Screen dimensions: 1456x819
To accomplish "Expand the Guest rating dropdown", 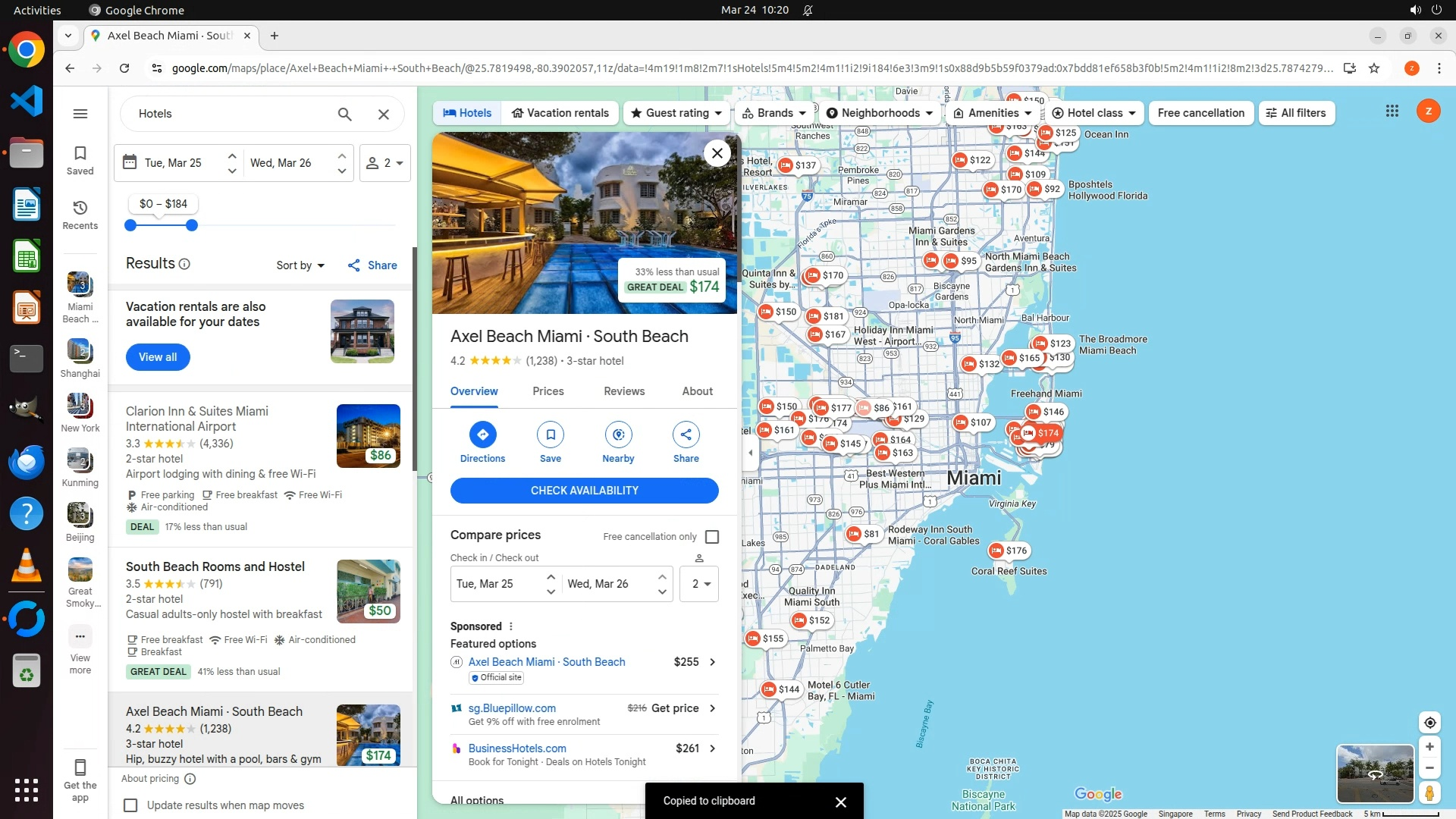I will point(676,113).
